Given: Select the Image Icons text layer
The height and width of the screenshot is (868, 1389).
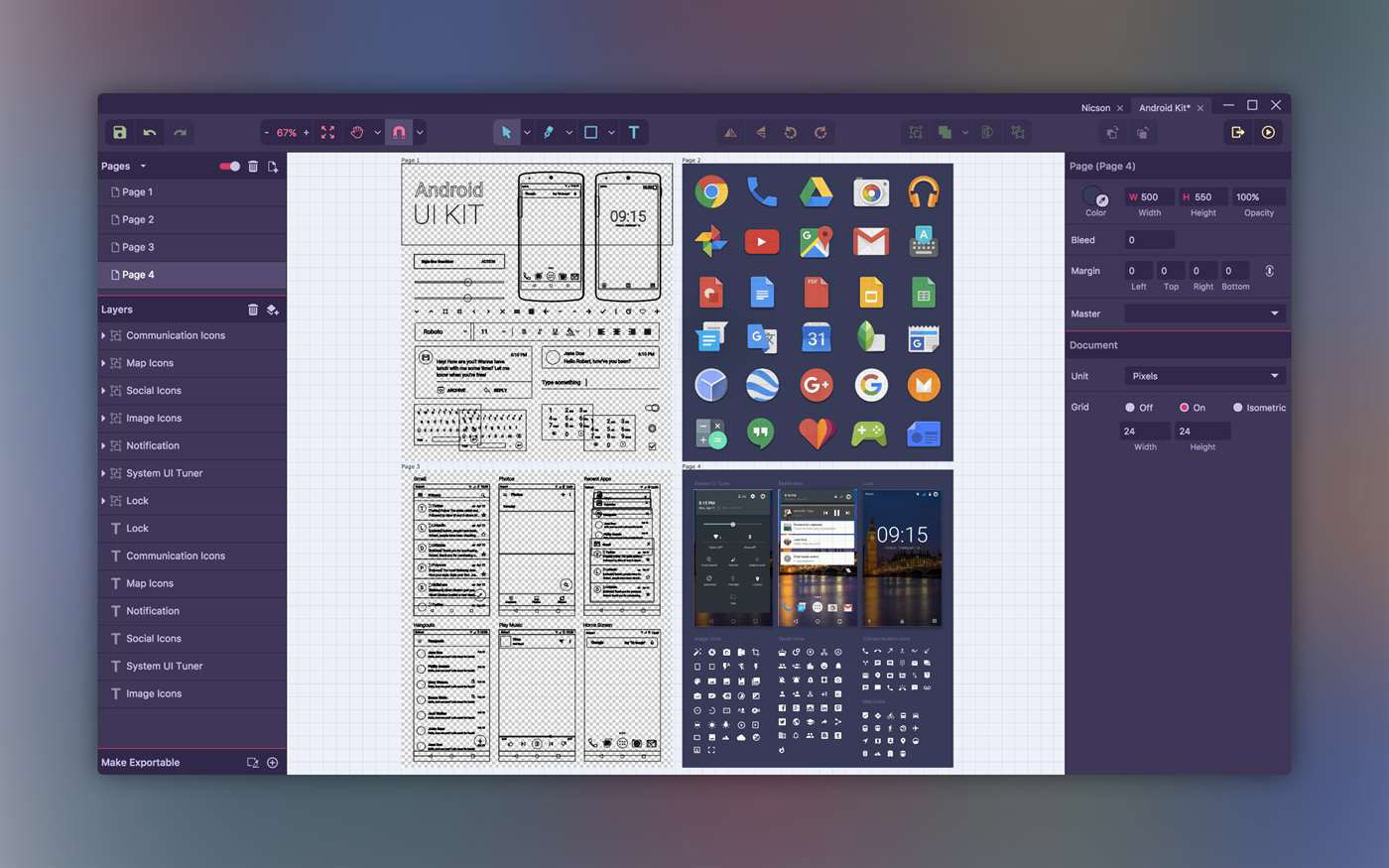Looking at the screenshot, I should coord(191,693).
